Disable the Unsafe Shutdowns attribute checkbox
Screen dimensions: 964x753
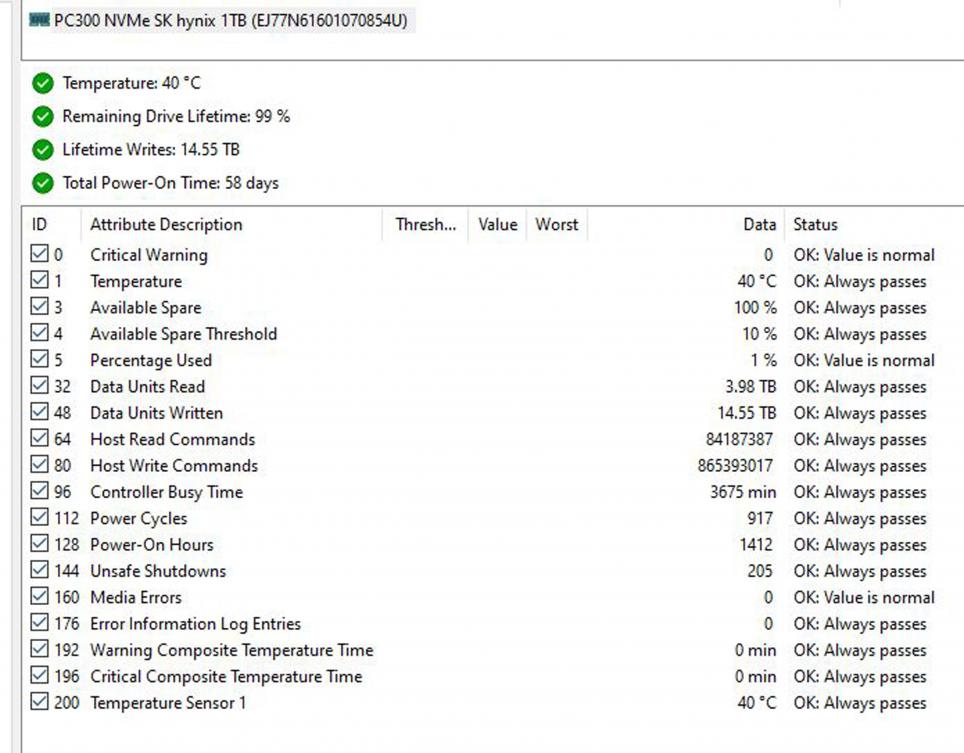[39, 571]
